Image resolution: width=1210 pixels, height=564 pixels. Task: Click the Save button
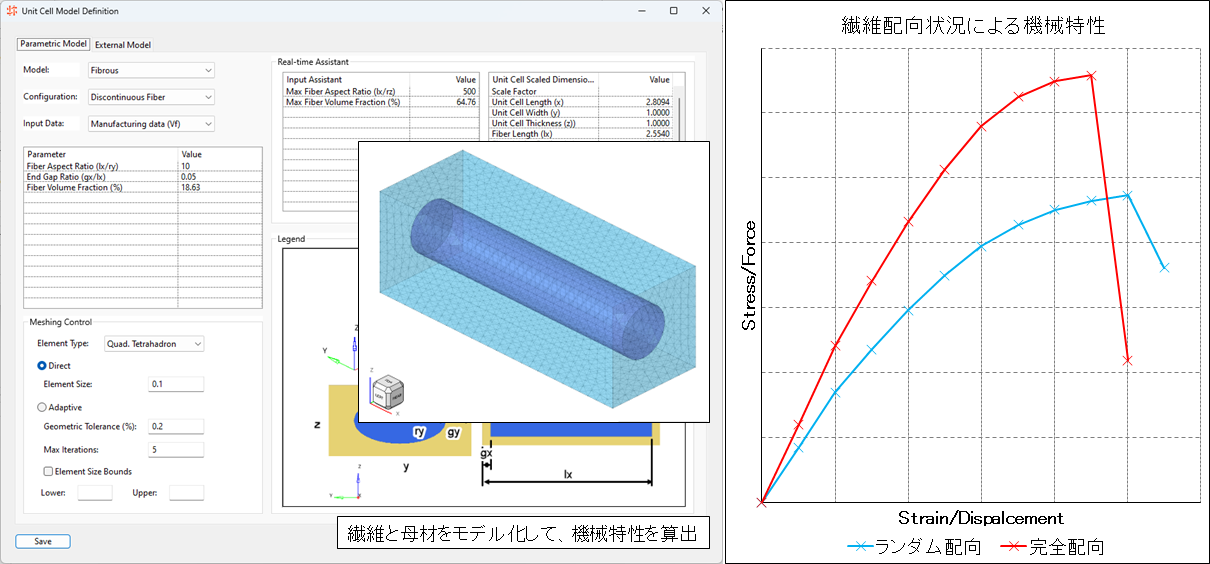pos(43,541)
